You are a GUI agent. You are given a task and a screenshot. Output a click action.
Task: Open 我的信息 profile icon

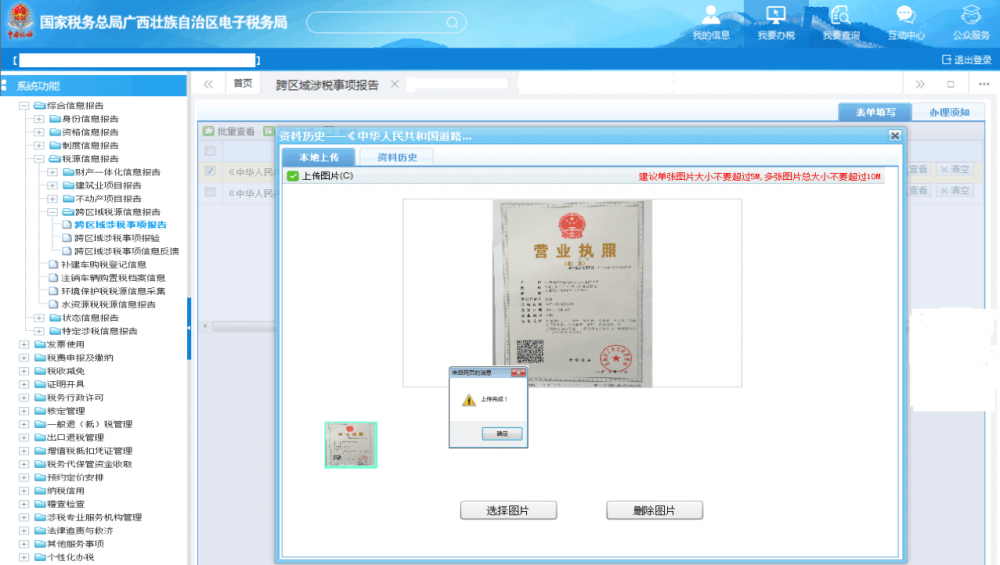(711, 17)
